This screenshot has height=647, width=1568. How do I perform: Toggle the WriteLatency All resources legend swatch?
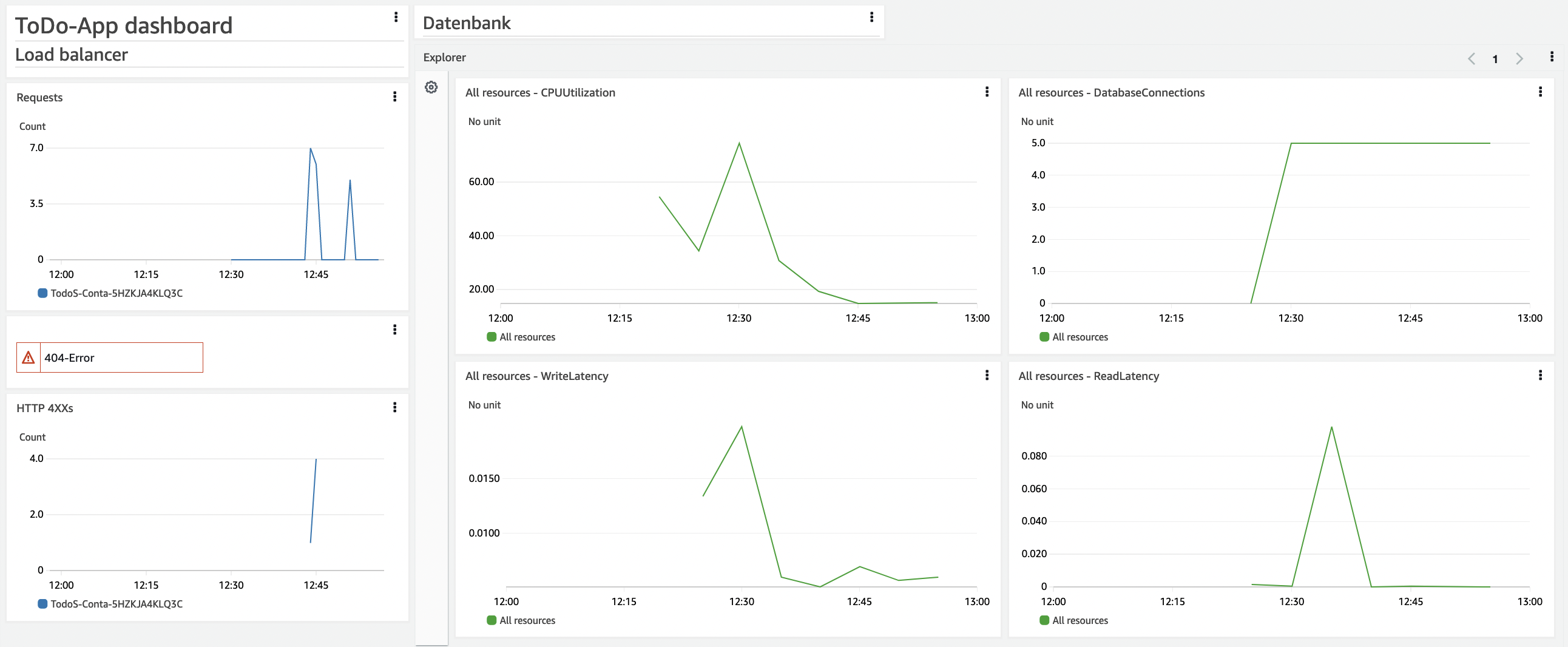(492, 621)
